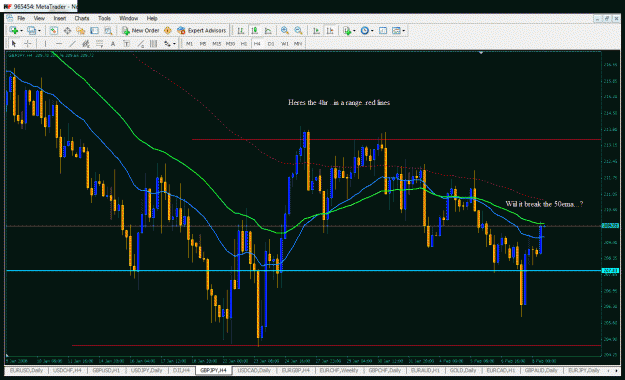Open MetaEditor icon next to New Order
The height and width of the screenshot is (380, 625).
168,31
